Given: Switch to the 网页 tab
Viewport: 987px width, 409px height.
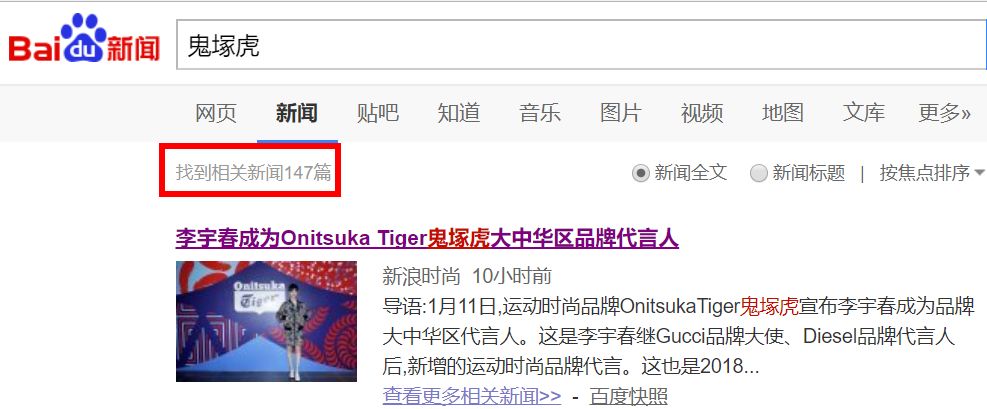Looking at the screenshot, I should tap(216, 113).
